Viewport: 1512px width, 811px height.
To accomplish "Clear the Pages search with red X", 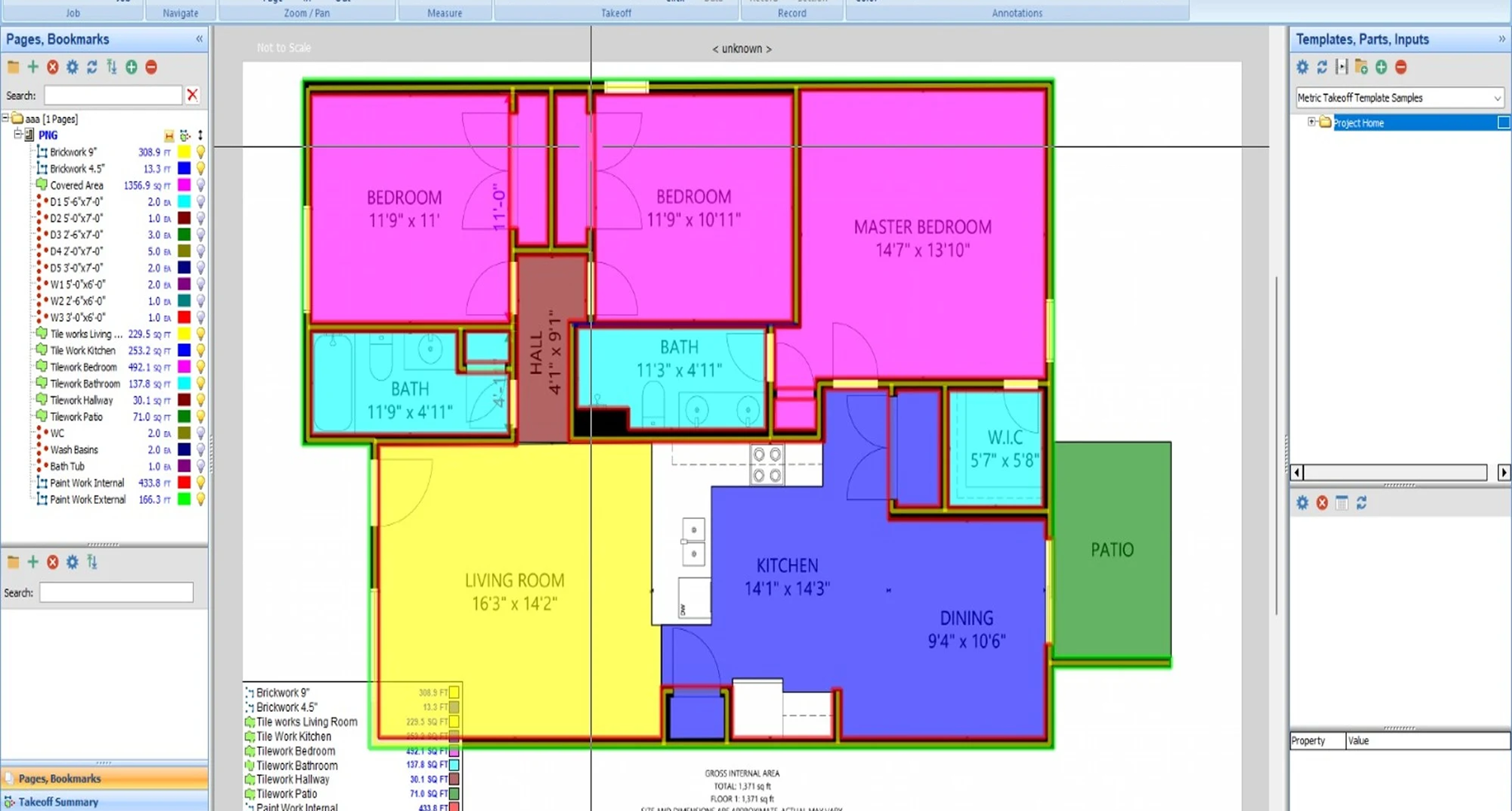I will [192, 95].
